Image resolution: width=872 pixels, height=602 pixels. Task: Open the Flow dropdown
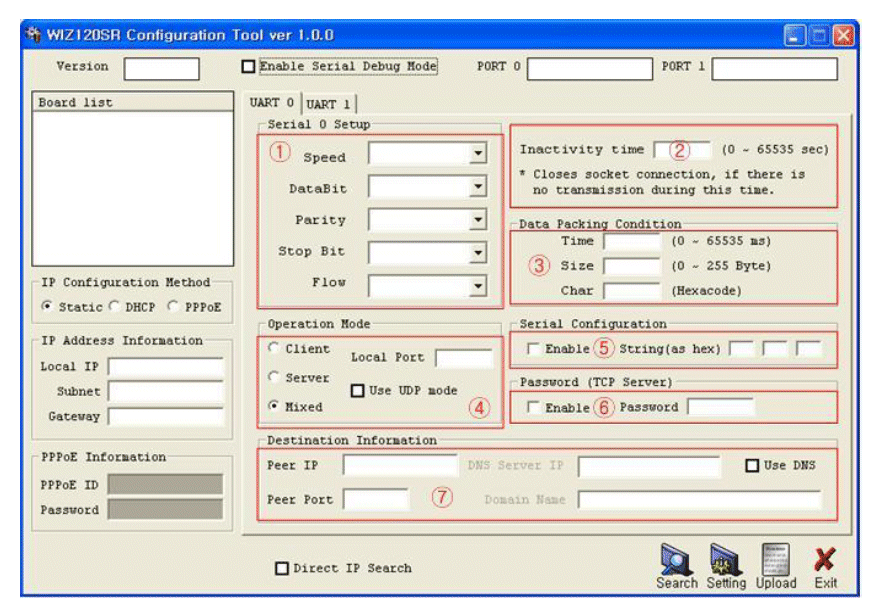478,287
